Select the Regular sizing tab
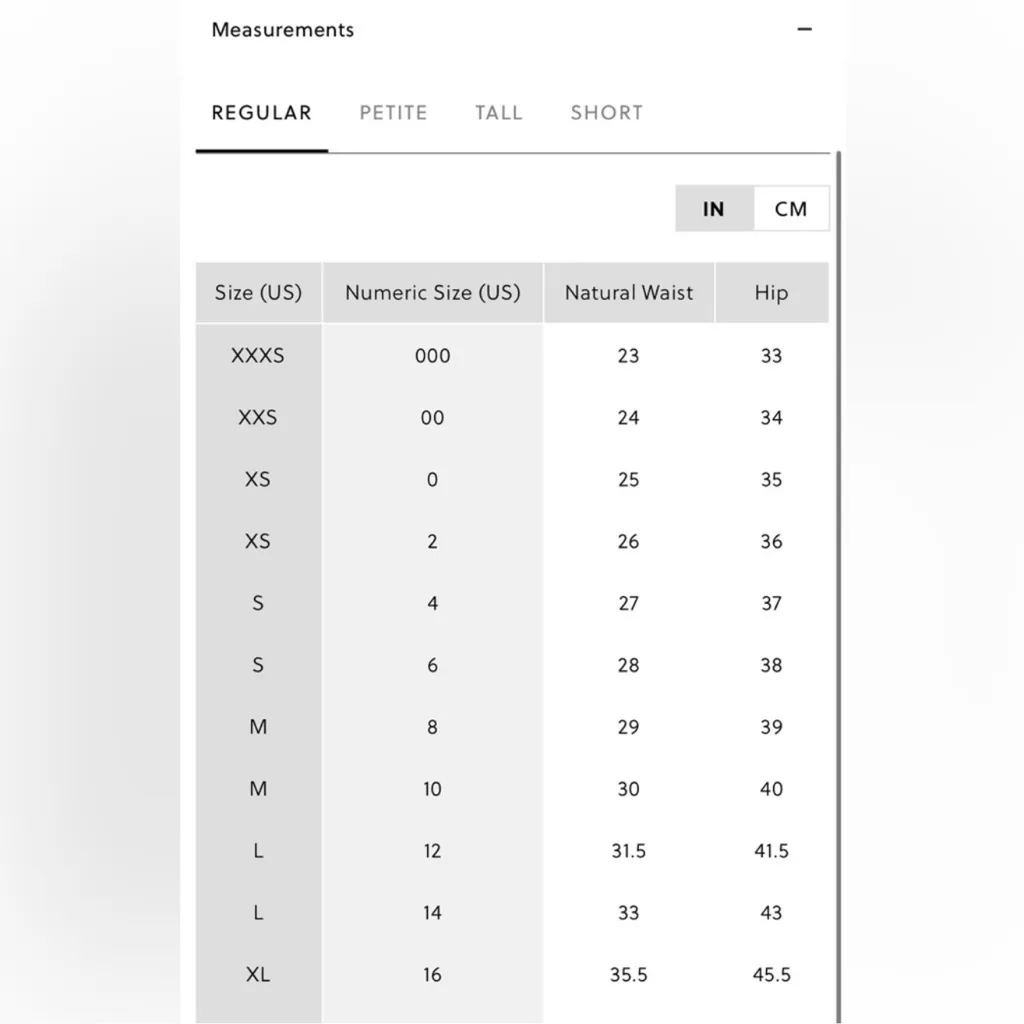The image size is (1024, 1024). click(x=262, y=113)
